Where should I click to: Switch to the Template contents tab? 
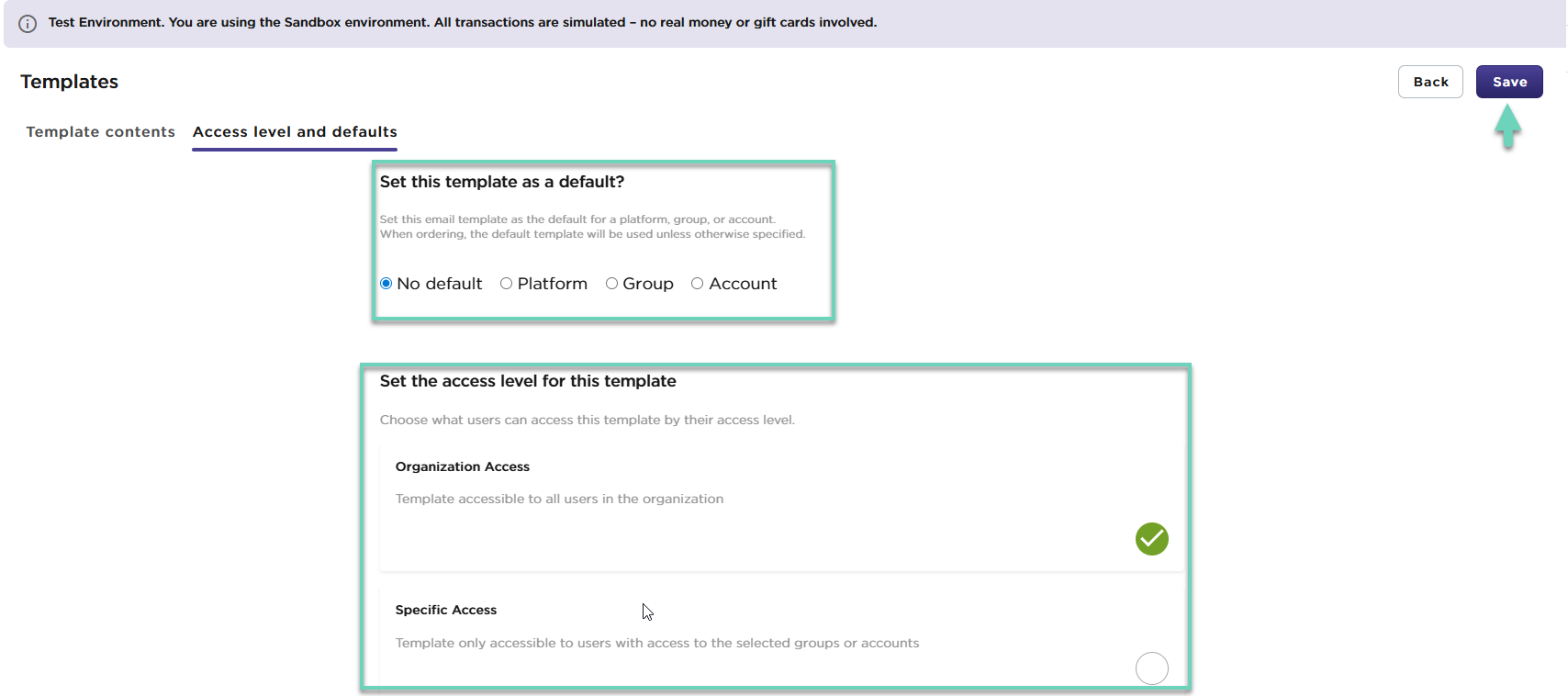(100, 132)
